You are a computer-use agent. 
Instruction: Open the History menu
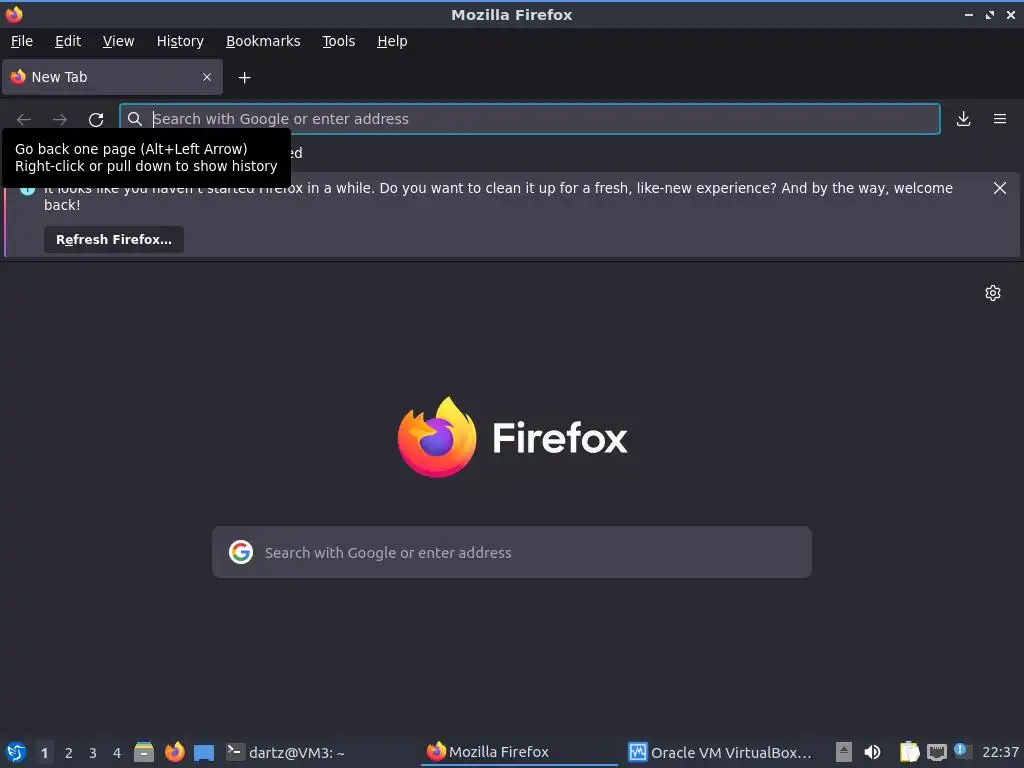point(180,41)
